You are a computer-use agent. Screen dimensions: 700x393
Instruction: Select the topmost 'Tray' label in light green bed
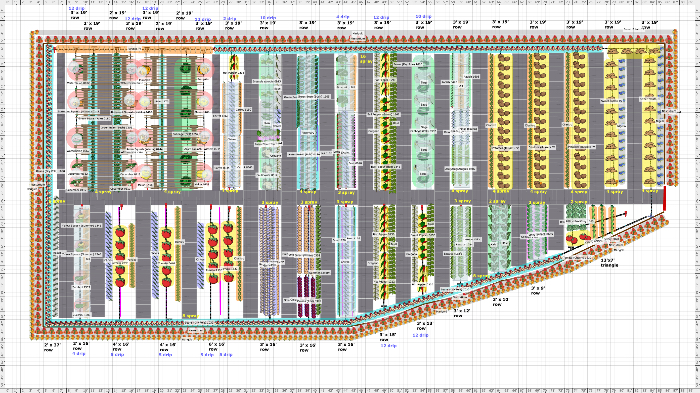pyautogui.click(x=424, y=82)
